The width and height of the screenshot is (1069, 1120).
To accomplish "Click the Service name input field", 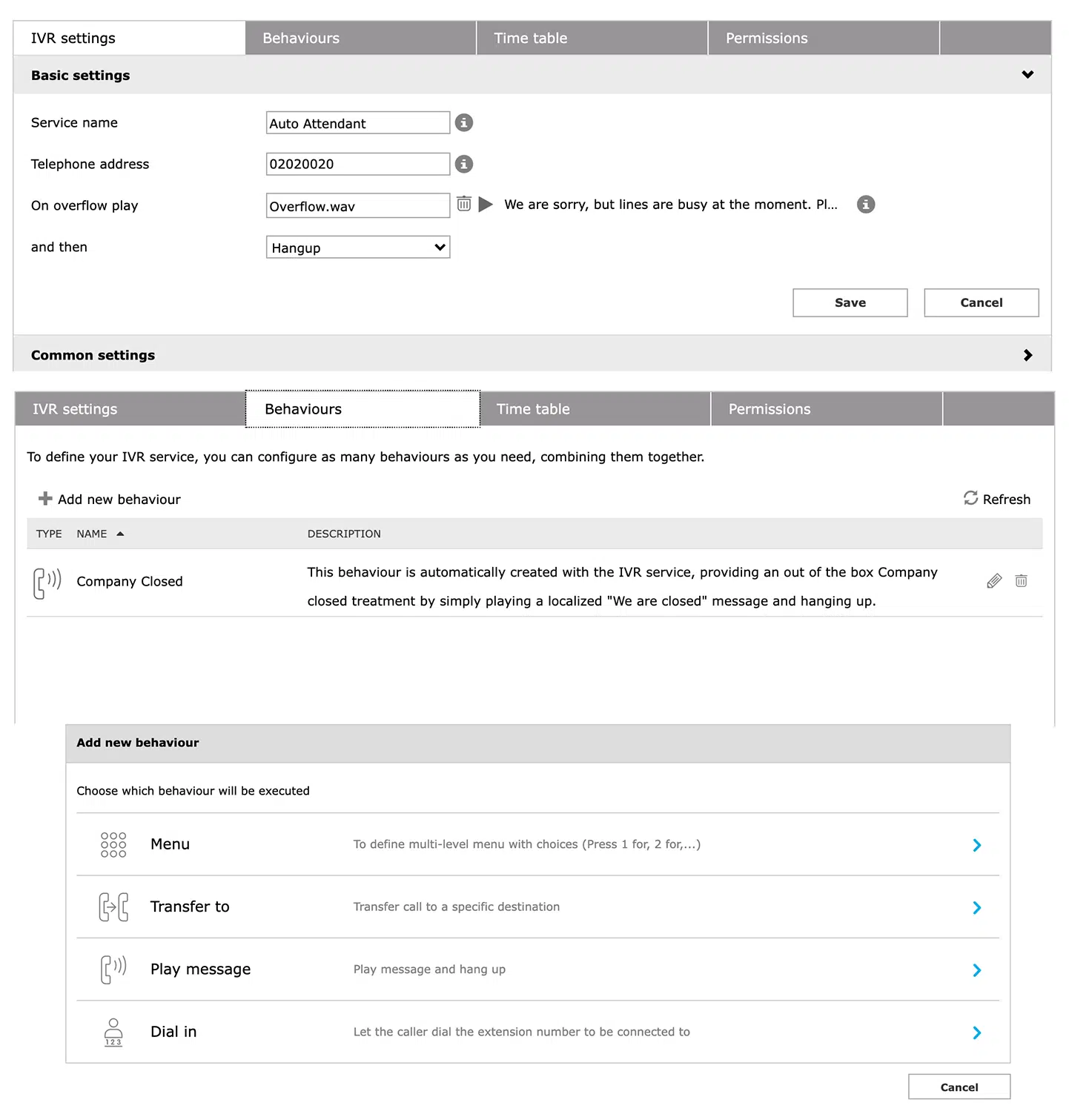I will coord(357,123).
